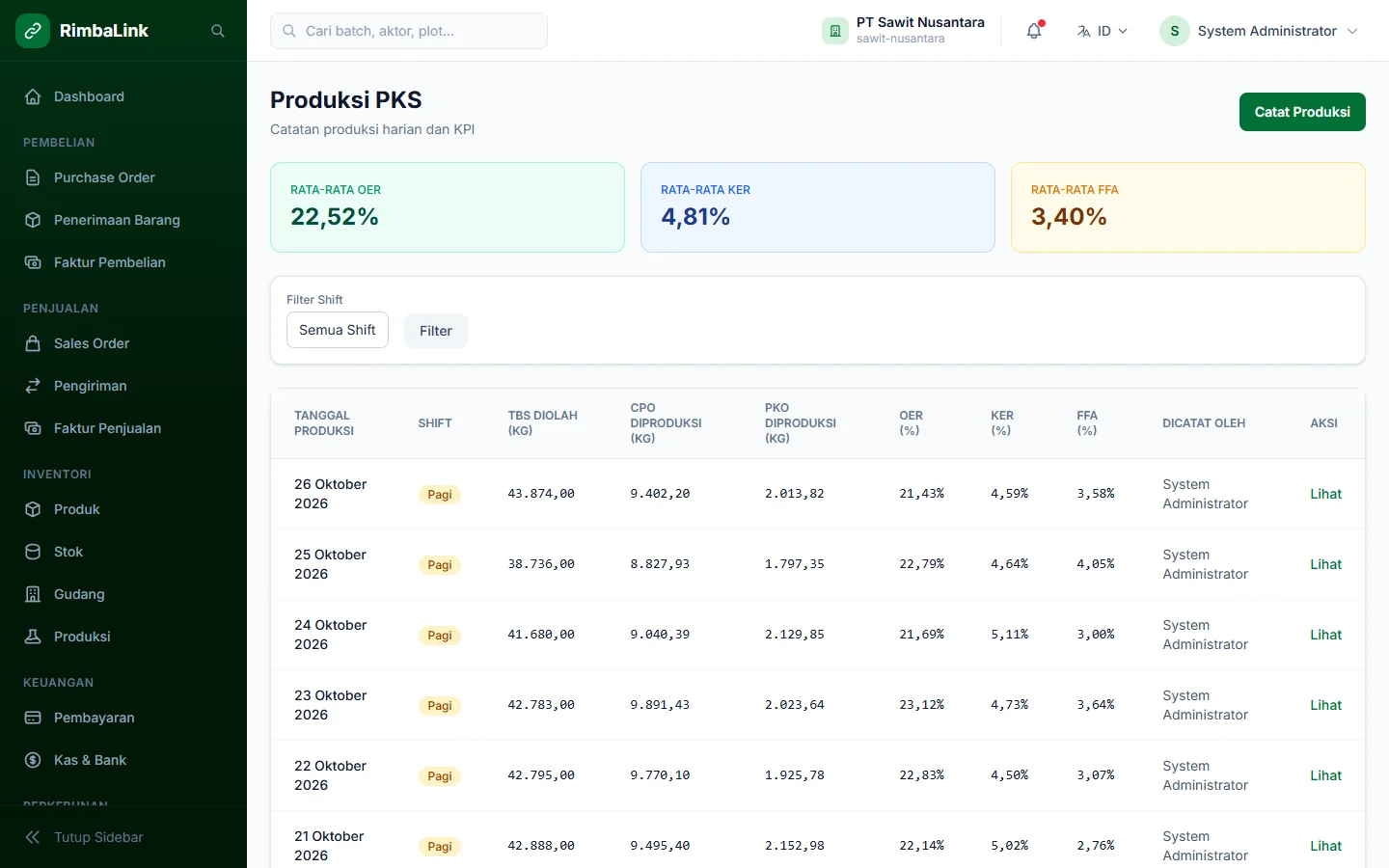The height and width of the screenshot is (868, 1389).
Task: Click the Sales Order bag icon
Action: (33, 343)
